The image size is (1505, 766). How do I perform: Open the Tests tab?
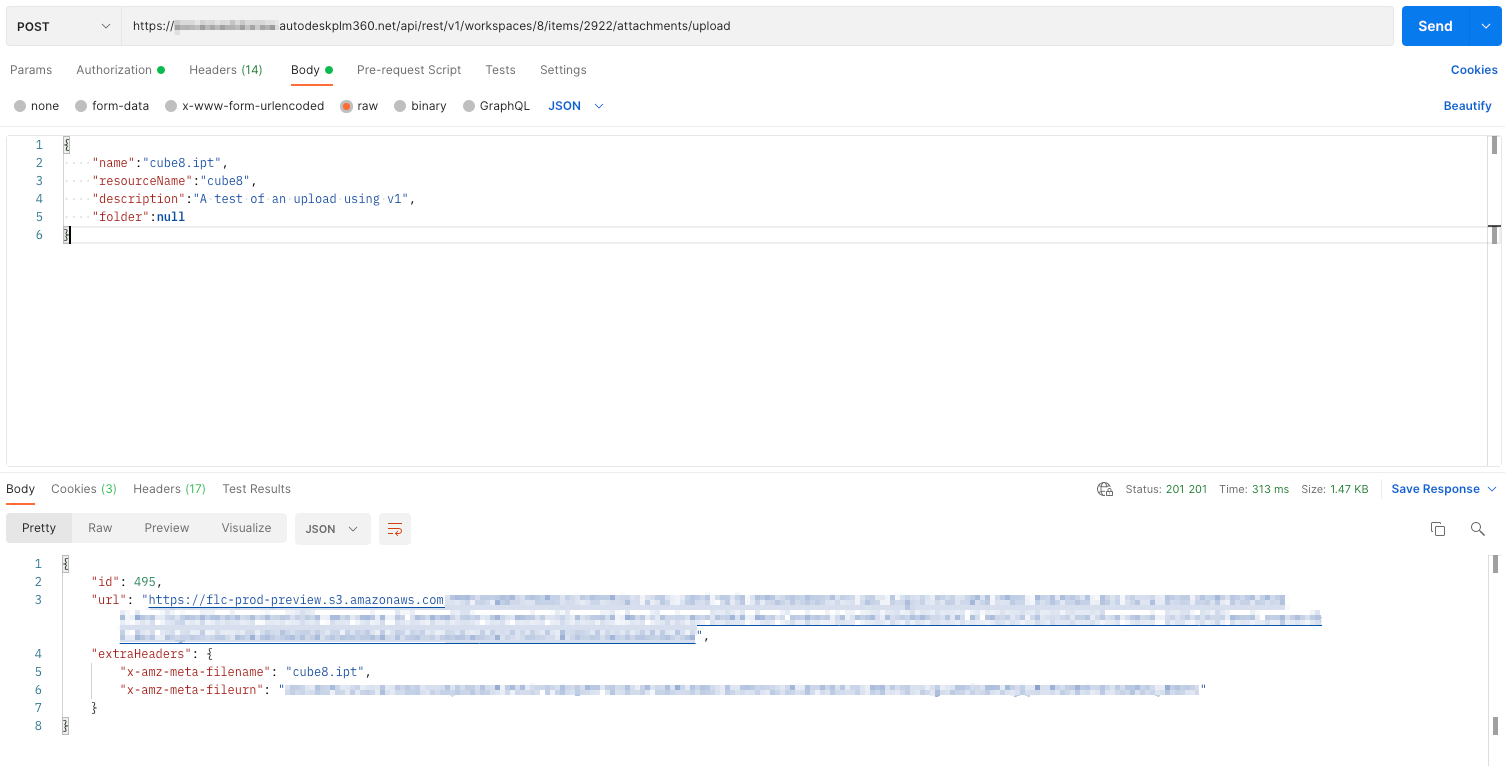tap(500, 70)
